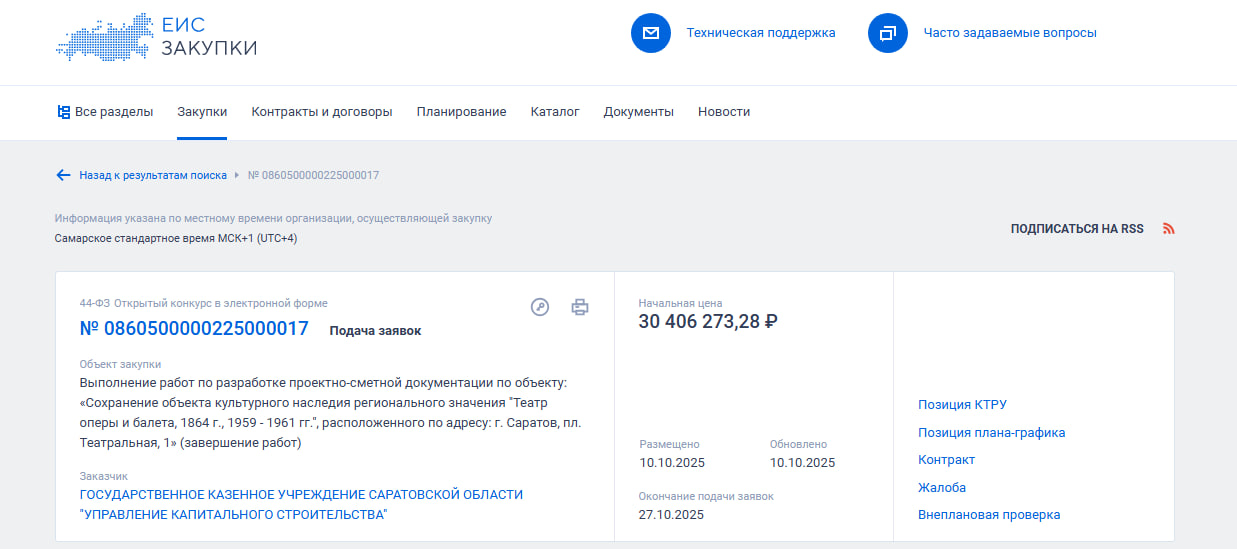Go to the Каталог section
The image size is (1237, 549).
[555, 112]
